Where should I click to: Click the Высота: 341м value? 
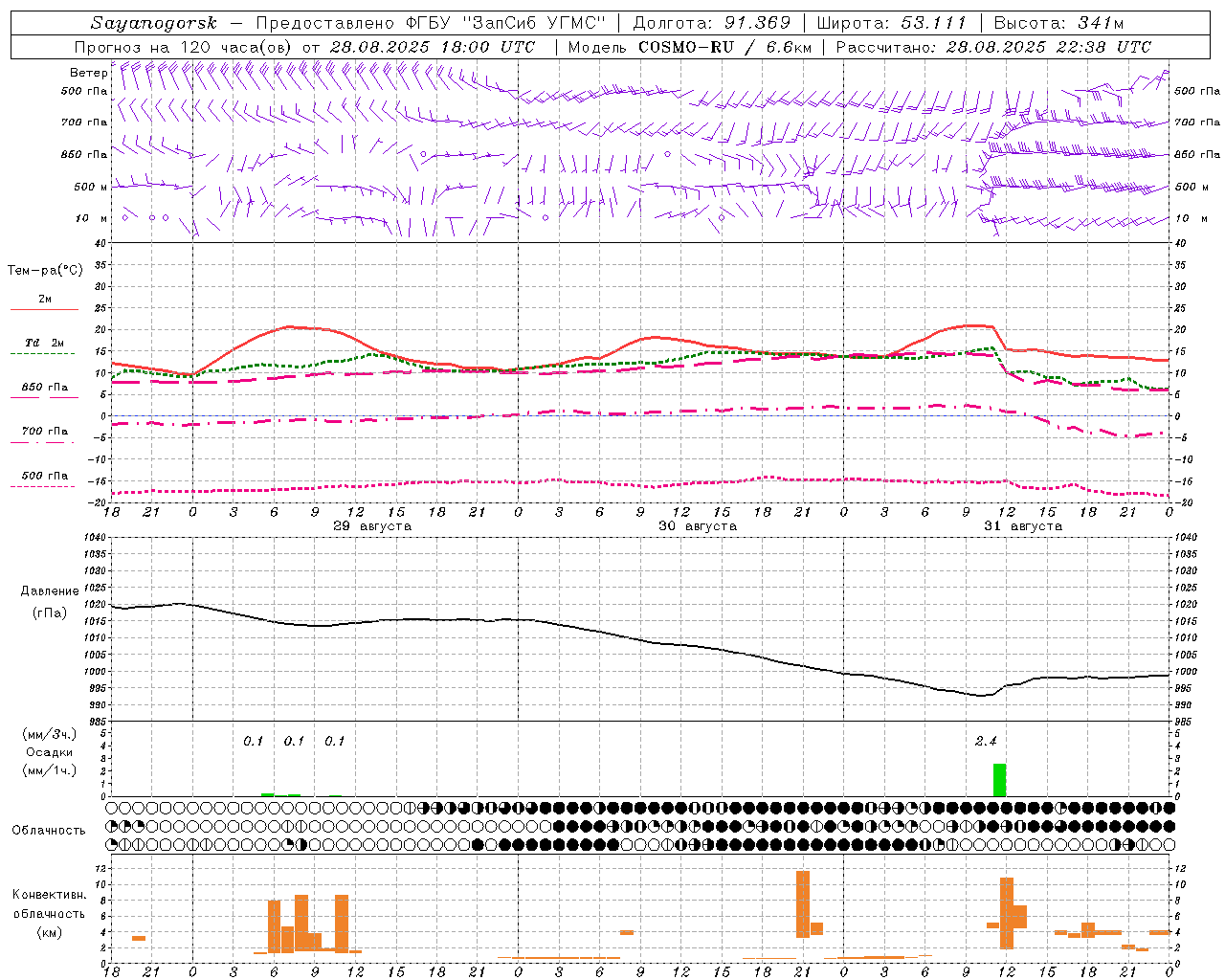1058,23
